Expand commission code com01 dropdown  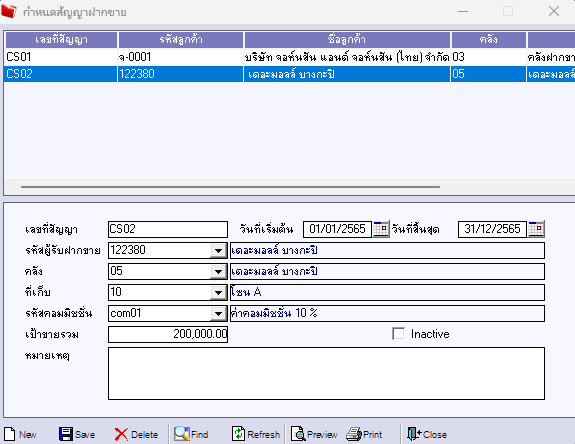point(219,313)
